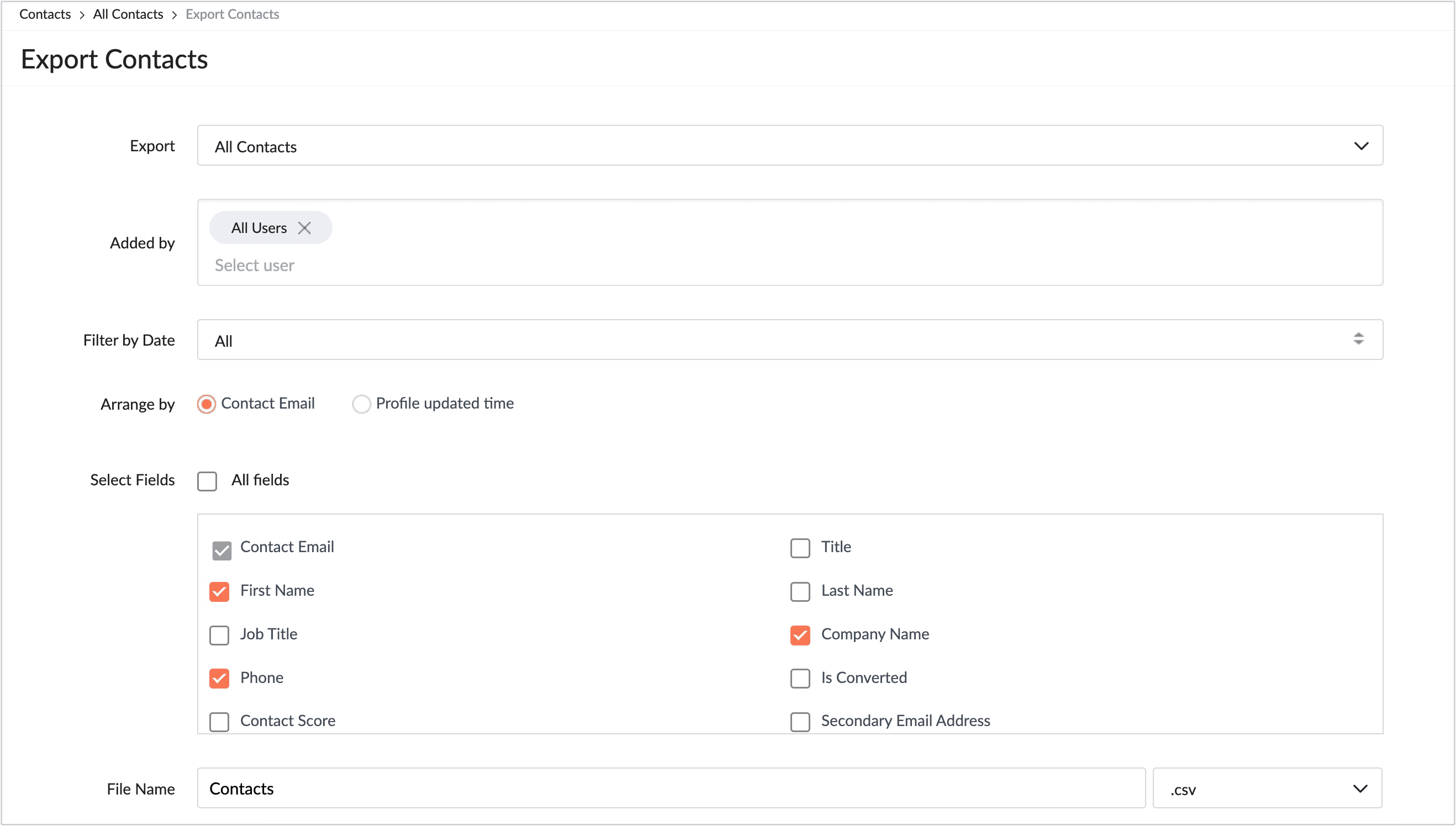
Task: Open the Filter by Date selector
Action: click(789, 339)
